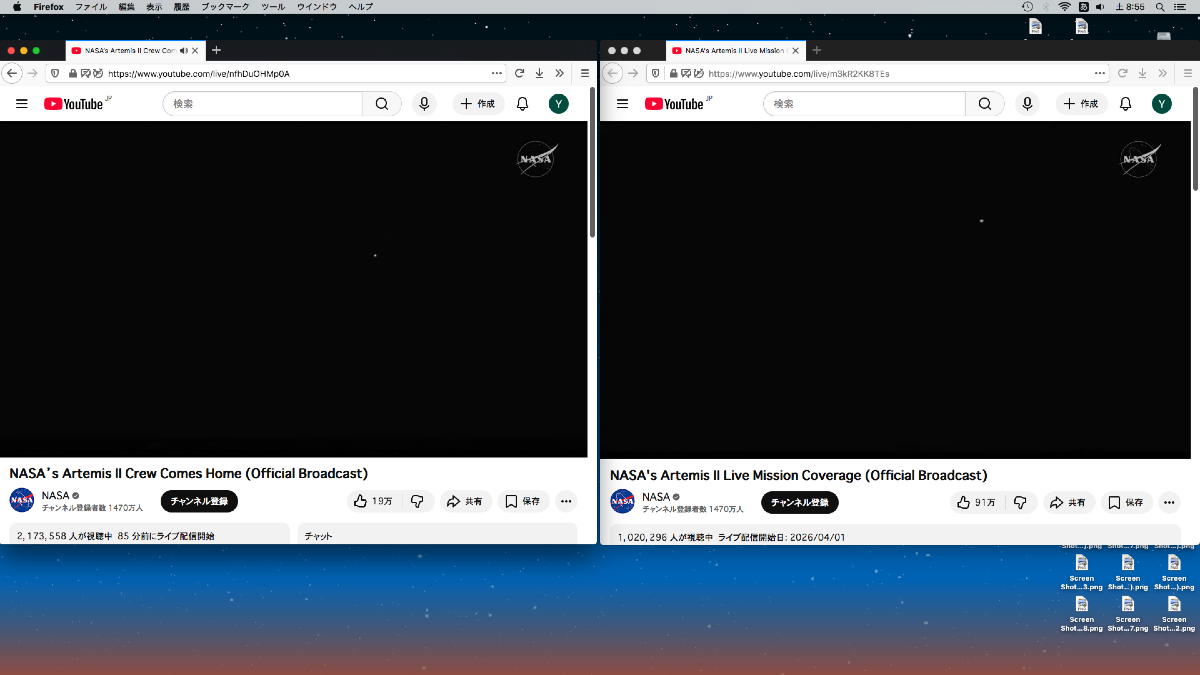Open Time Machine icon in menu bar
The image size is (1200, 675).
[1028, 7]
